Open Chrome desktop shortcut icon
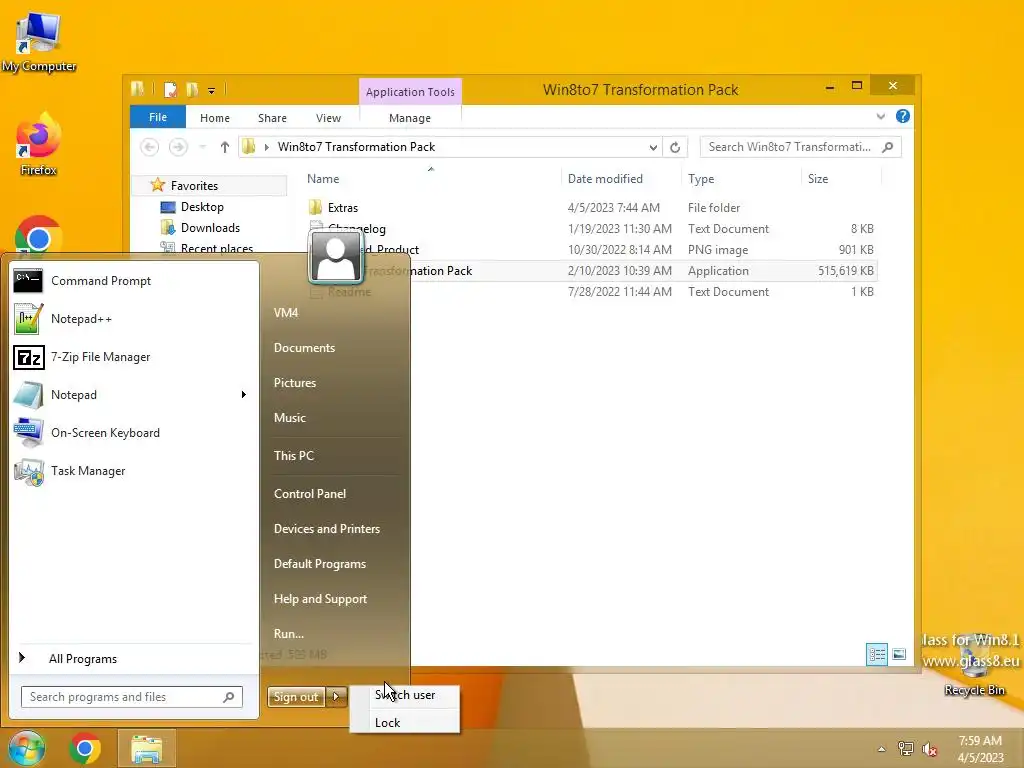1024x768 pixels. (x=39, y=236)
